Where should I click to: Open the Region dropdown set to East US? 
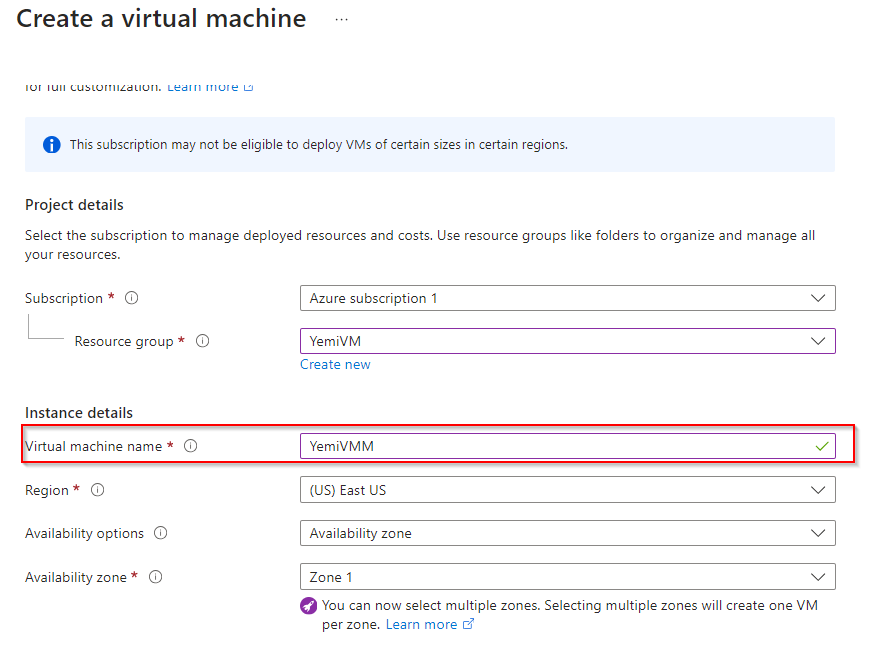567,490
